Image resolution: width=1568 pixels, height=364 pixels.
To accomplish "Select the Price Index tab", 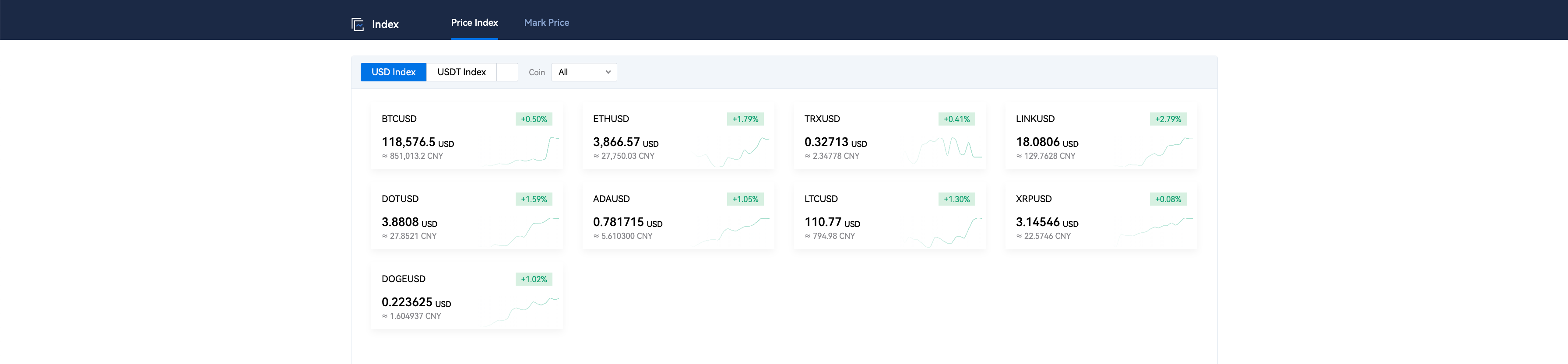I will [x=474, y=22].
